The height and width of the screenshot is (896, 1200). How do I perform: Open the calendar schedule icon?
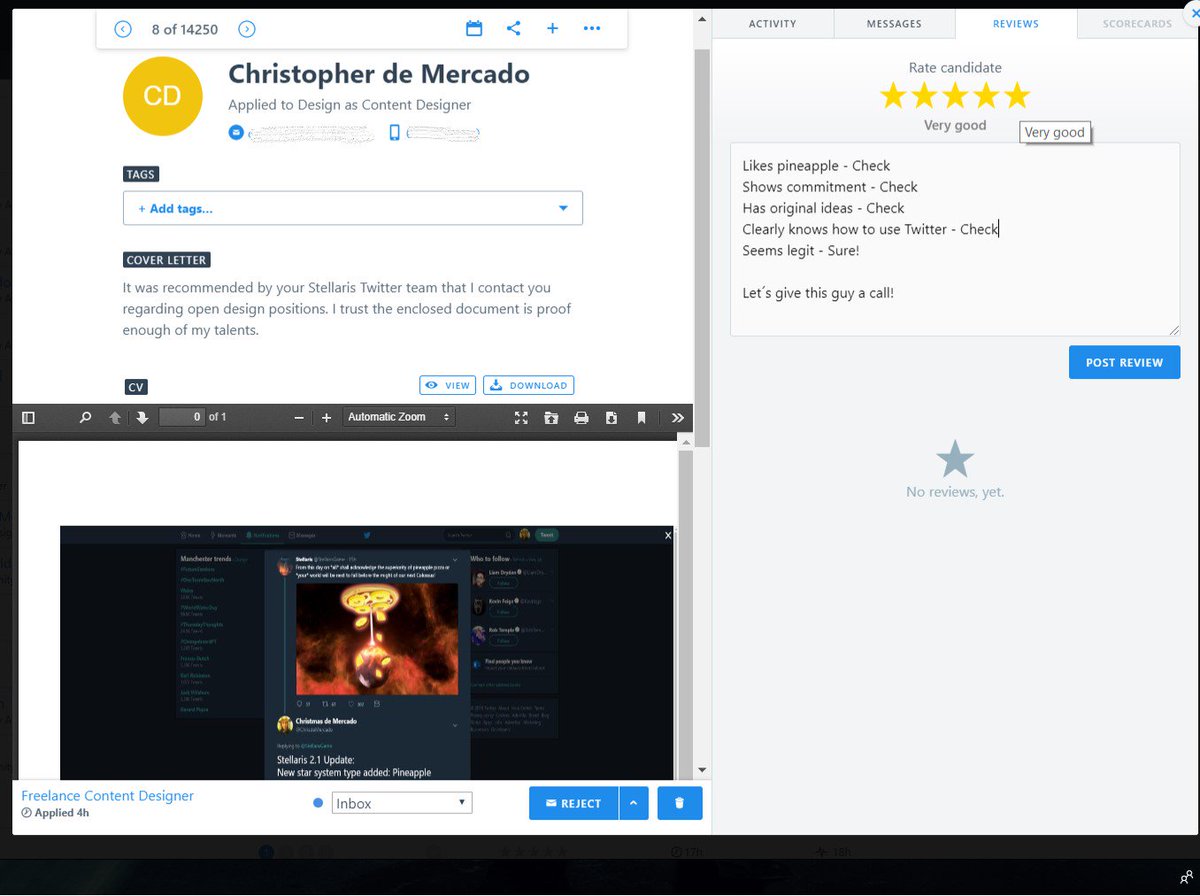click(x=474, y=29)
